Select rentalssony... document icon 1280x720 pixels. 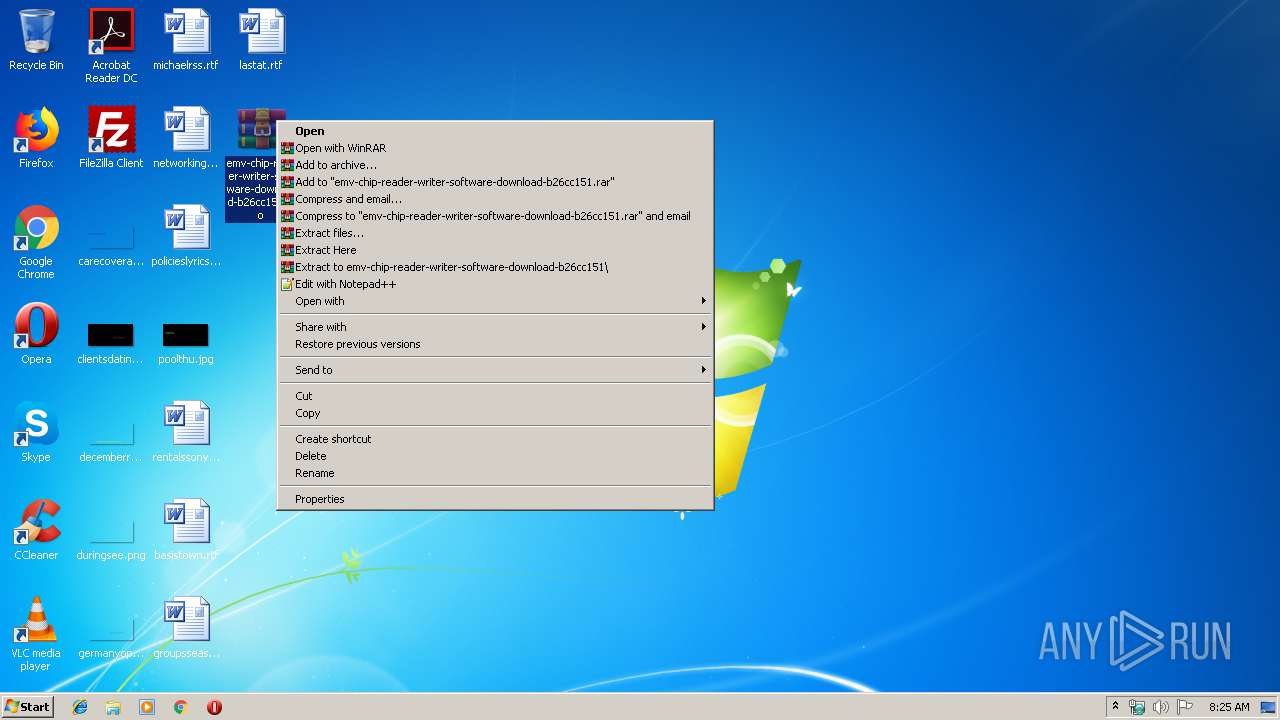186,432
